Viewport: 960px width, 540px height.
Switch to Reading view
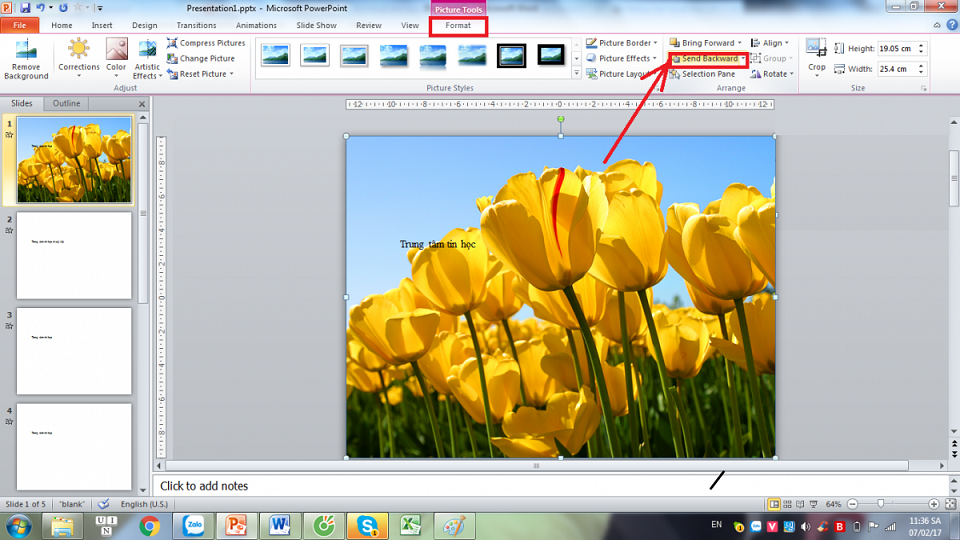tap(800, 504)
